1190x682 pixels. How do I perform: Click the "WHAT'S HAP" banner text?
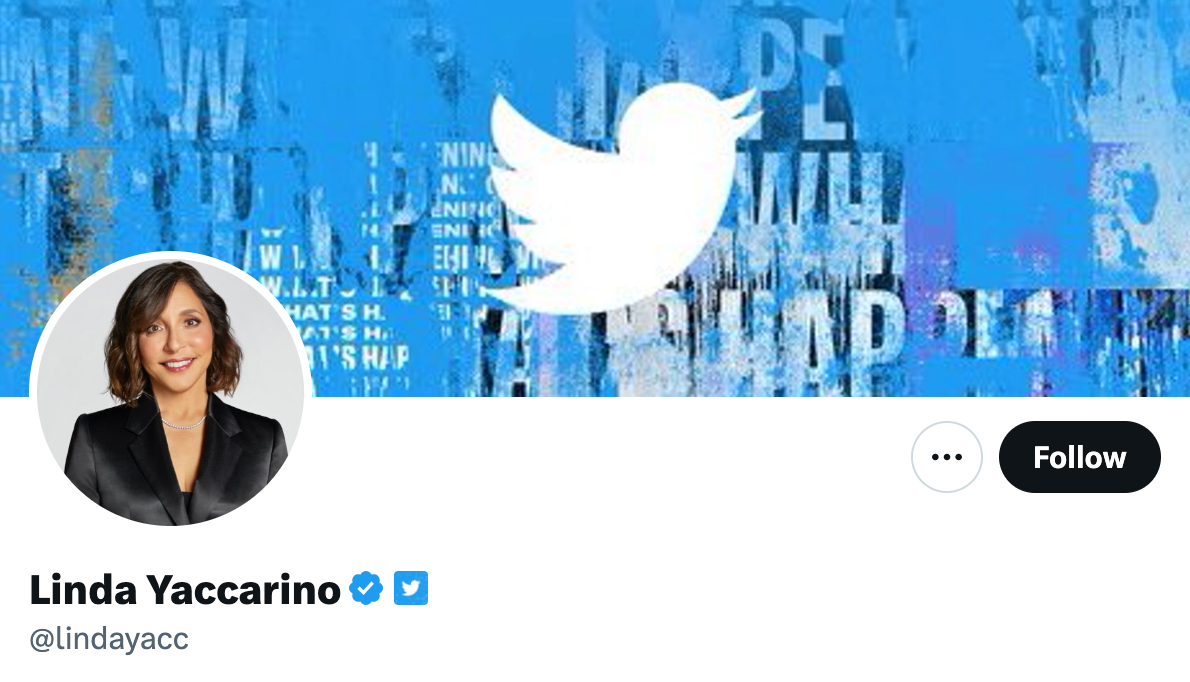click(355, 357)
